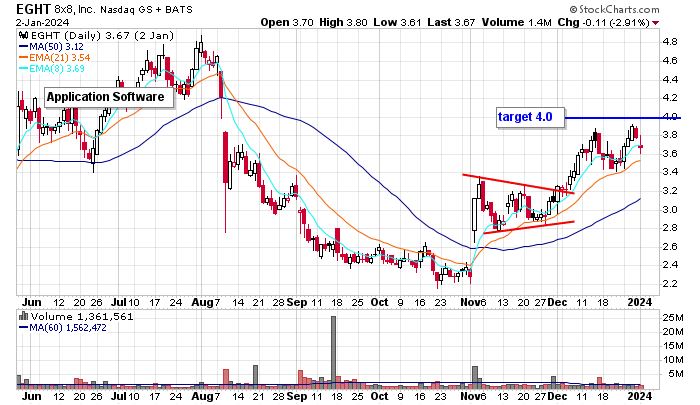Click the target 4.0 annotation box

[x=530, y=117]
